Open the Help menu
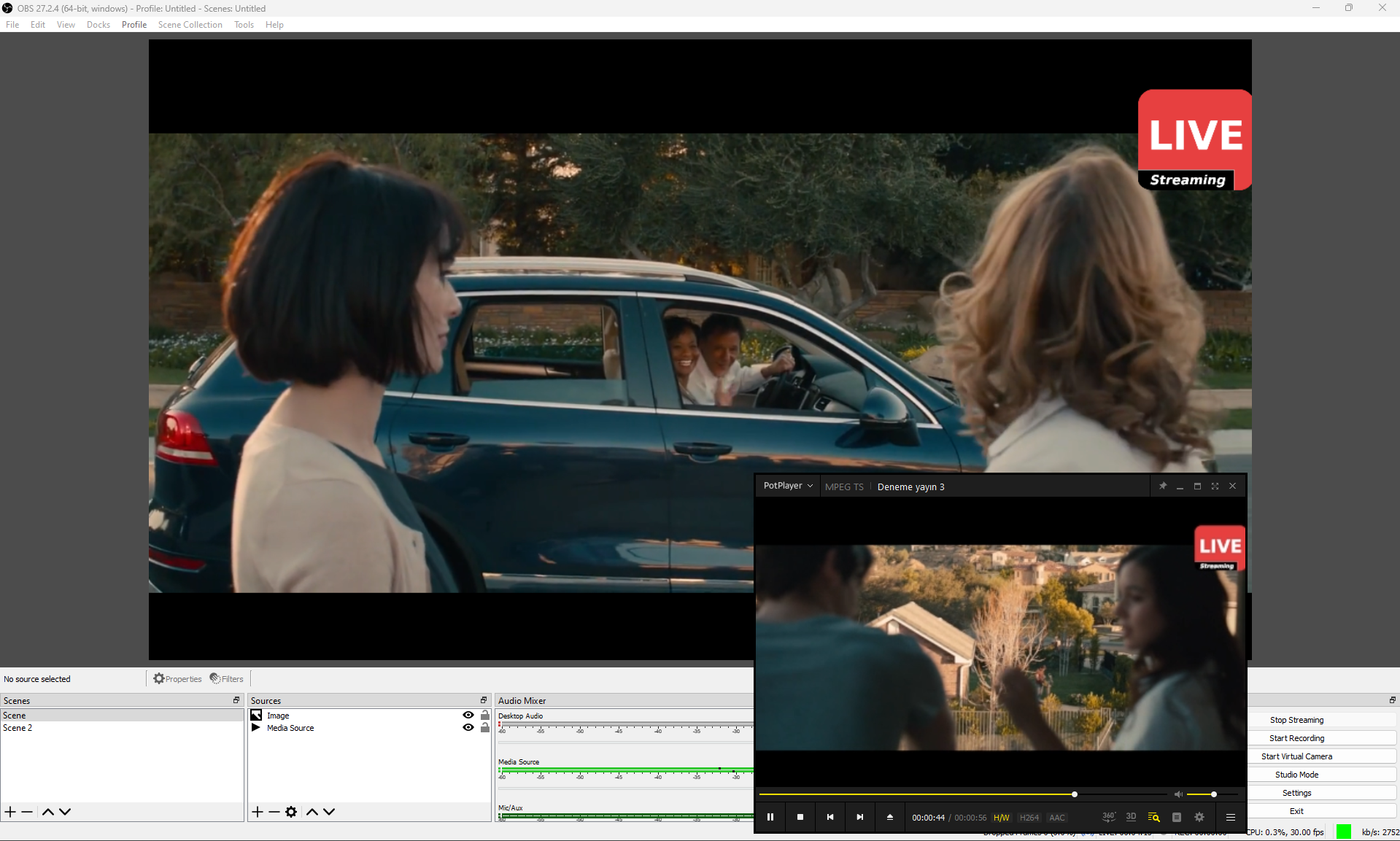The height and width of the screenshot is (841, 1400). tap(274, 25)
